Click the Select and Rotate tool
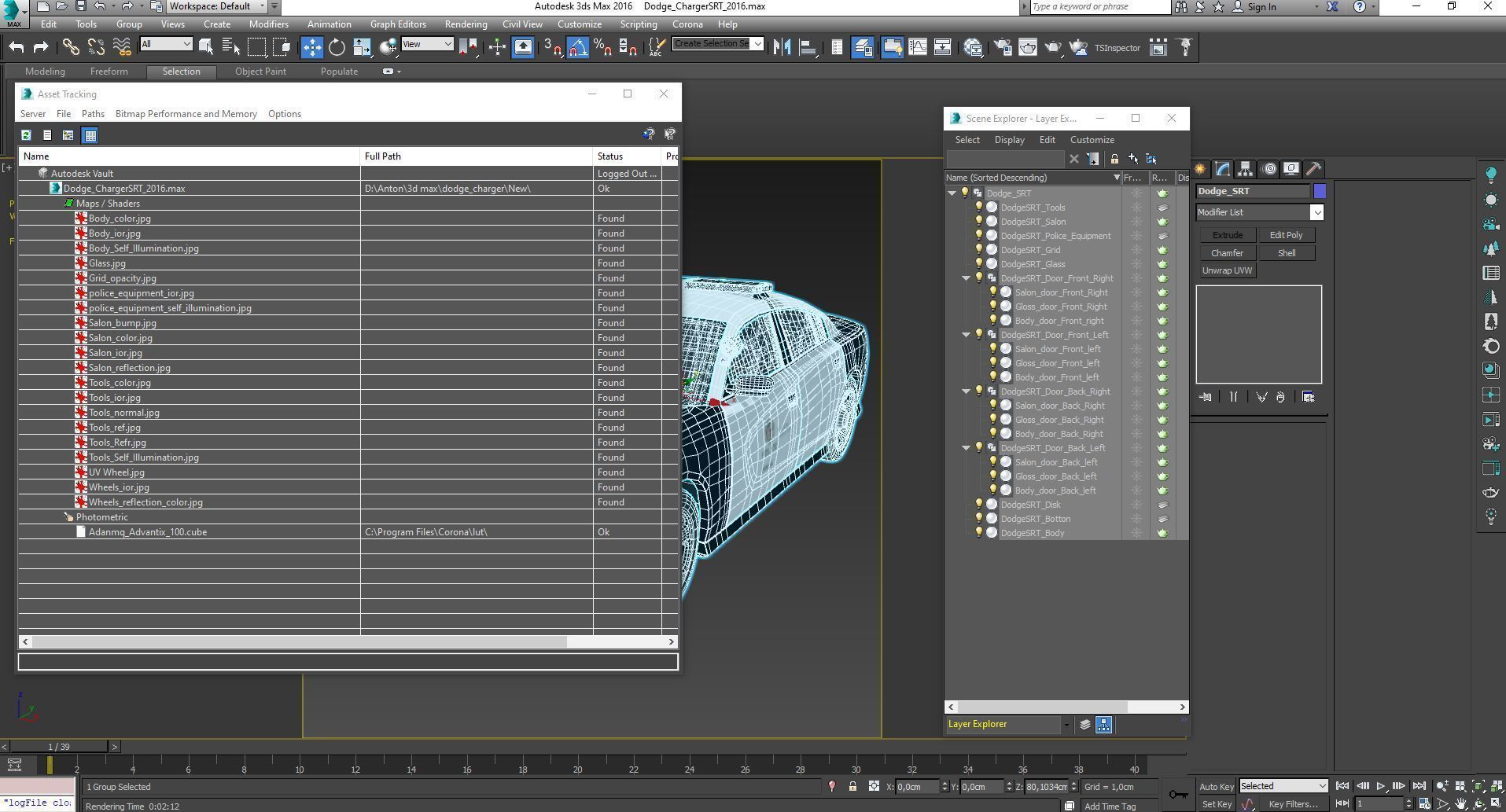 click(x=337, y=47)
